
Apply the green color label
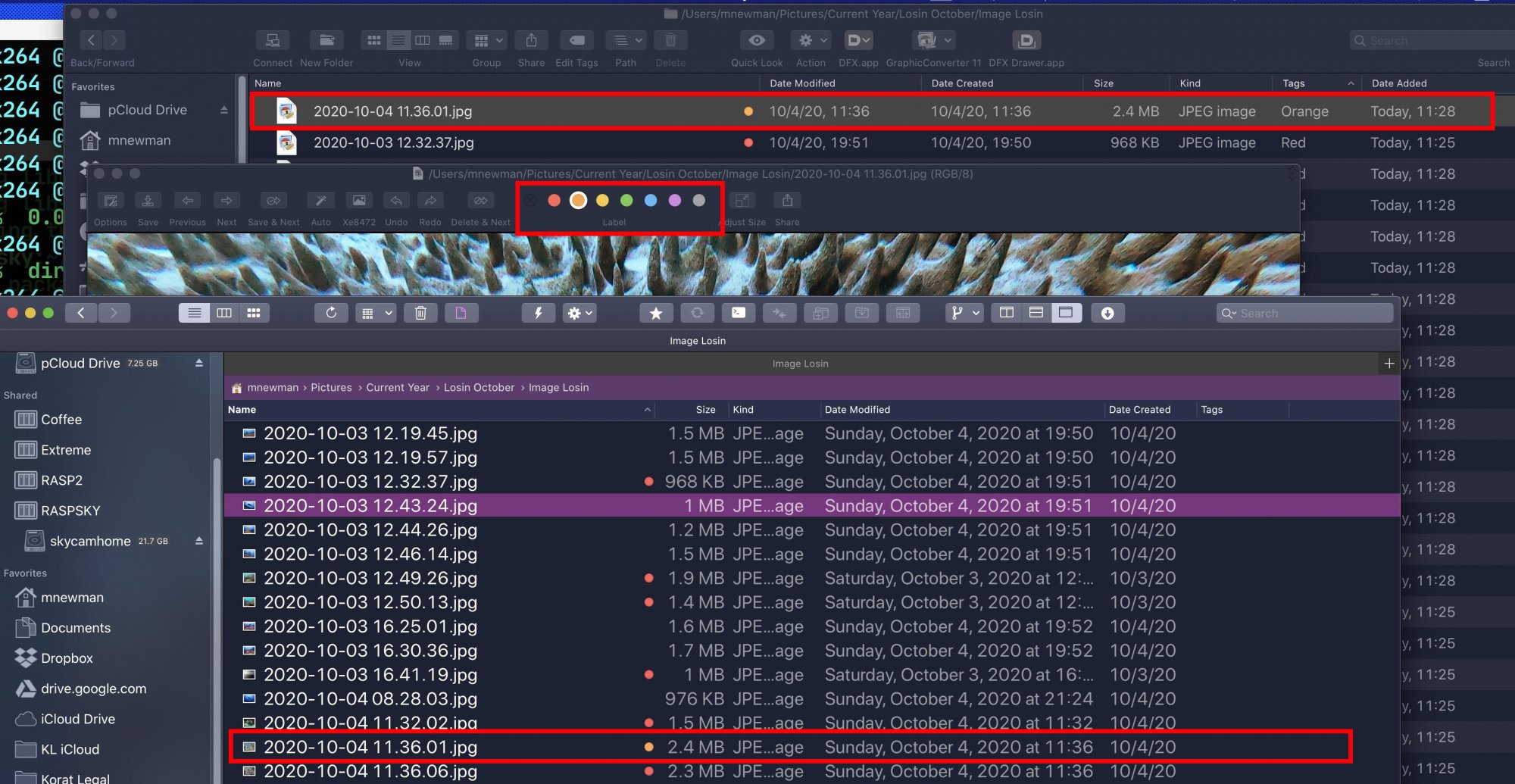coord(626,200)
